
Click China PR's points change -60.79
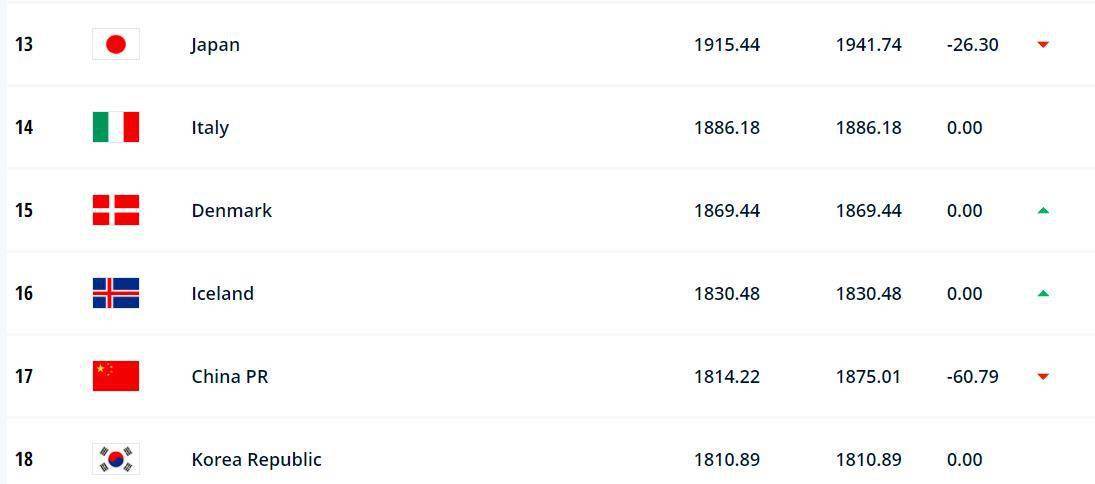(x=973, y=377)
